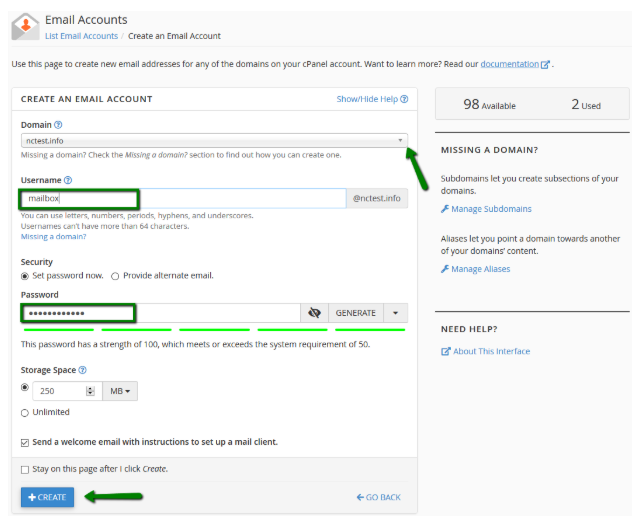Open the MB storage unit dropdown
This screenshot has height=525, width=640.
(x=119, y=391)
